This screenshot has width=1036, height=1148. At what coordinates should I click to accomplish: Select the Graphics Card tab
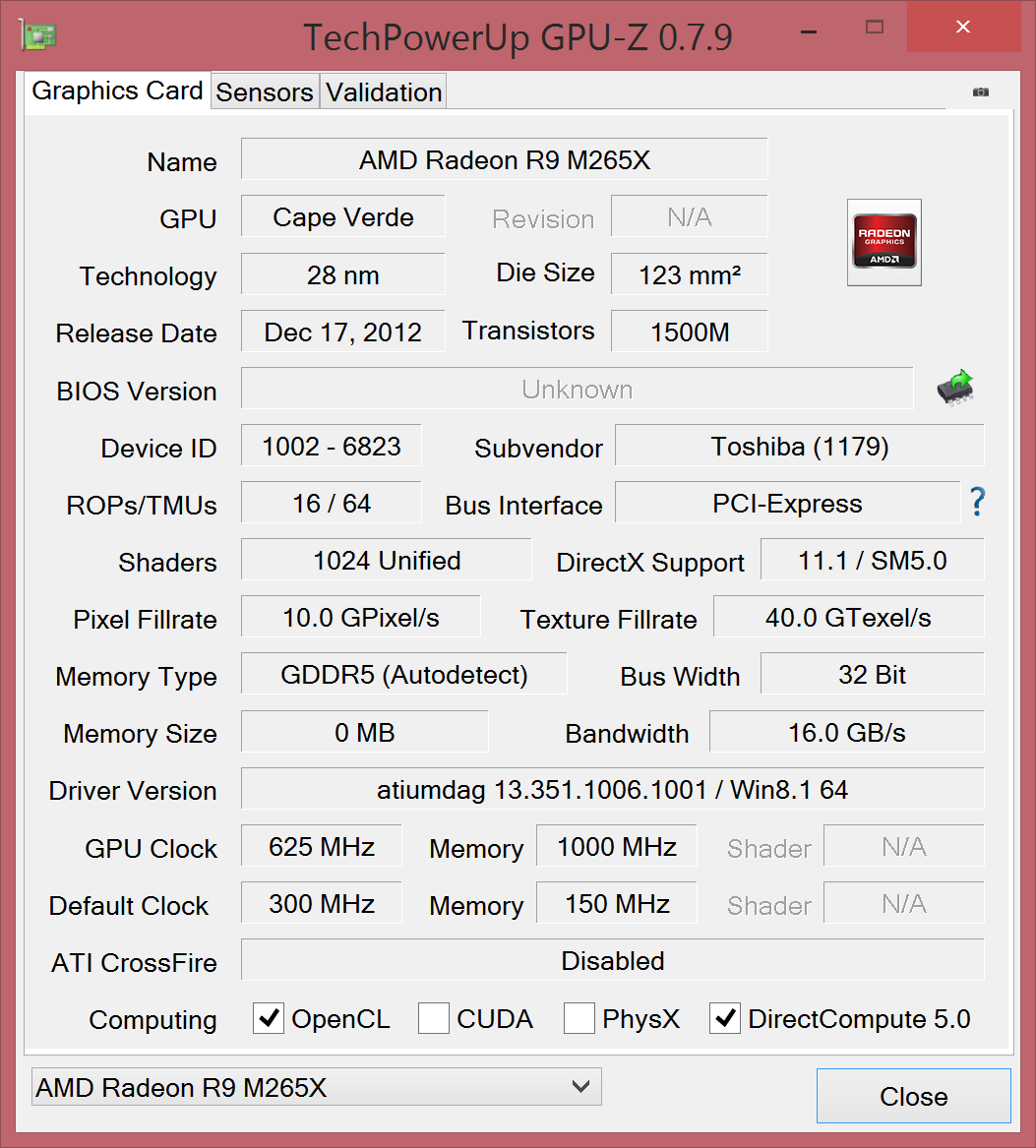tap(117, 91)
